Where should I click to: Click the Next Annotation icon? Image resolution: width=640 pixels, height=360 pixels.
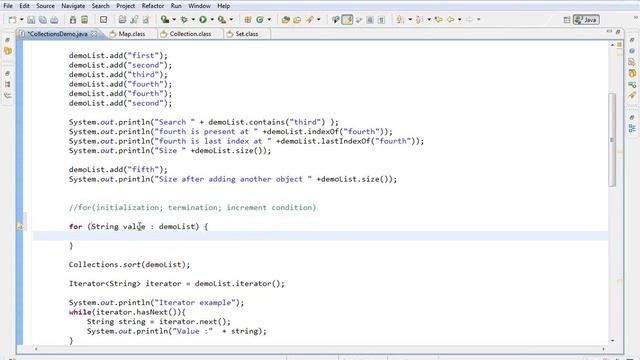(x=400, y=20)
